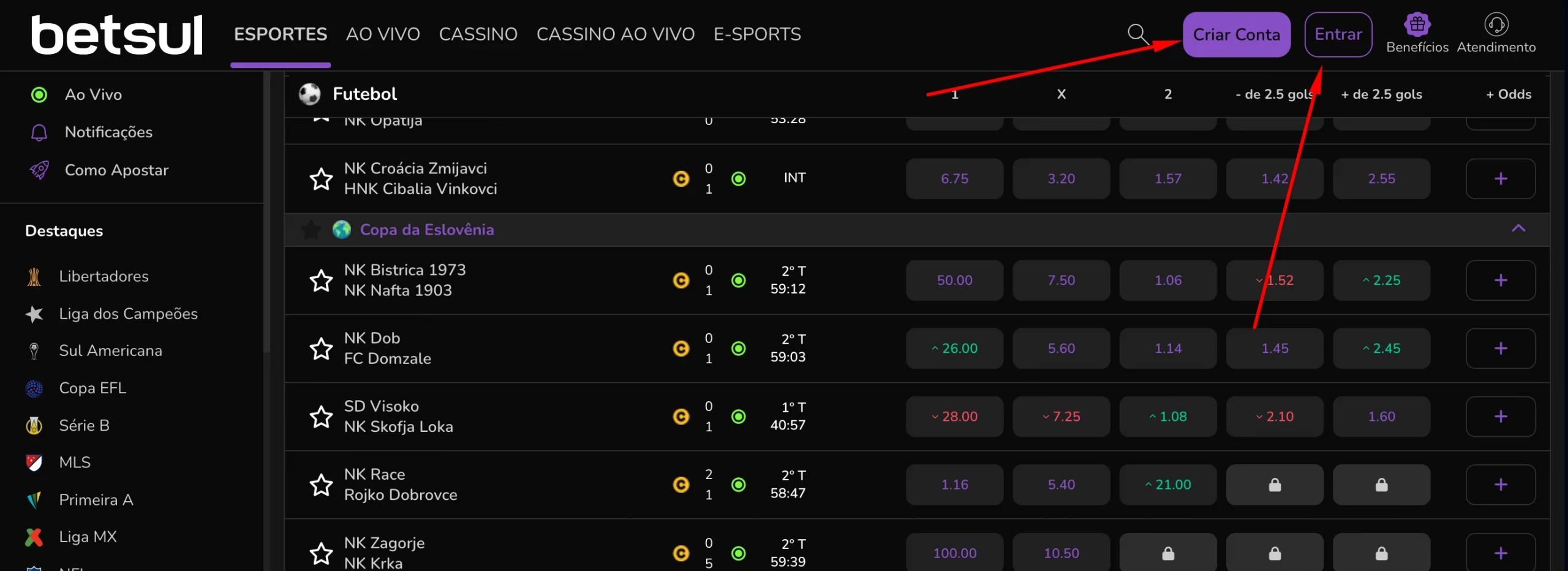Open Ao Vivo live sidebar item
The image size is (1568, 571).
point(93,94)
